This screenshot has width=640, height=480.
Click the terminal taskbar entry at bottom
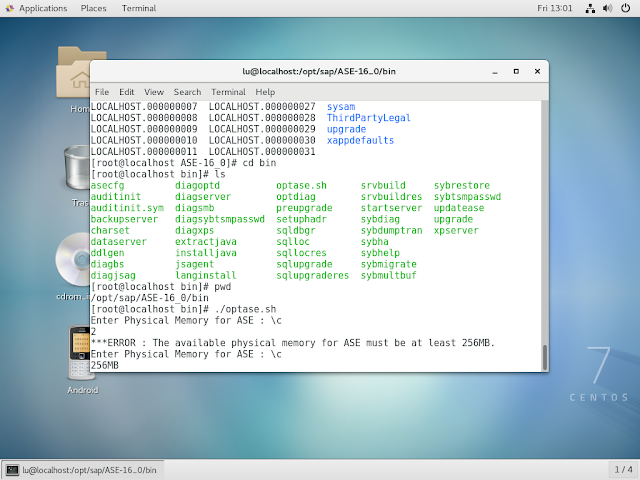(83, 470)
